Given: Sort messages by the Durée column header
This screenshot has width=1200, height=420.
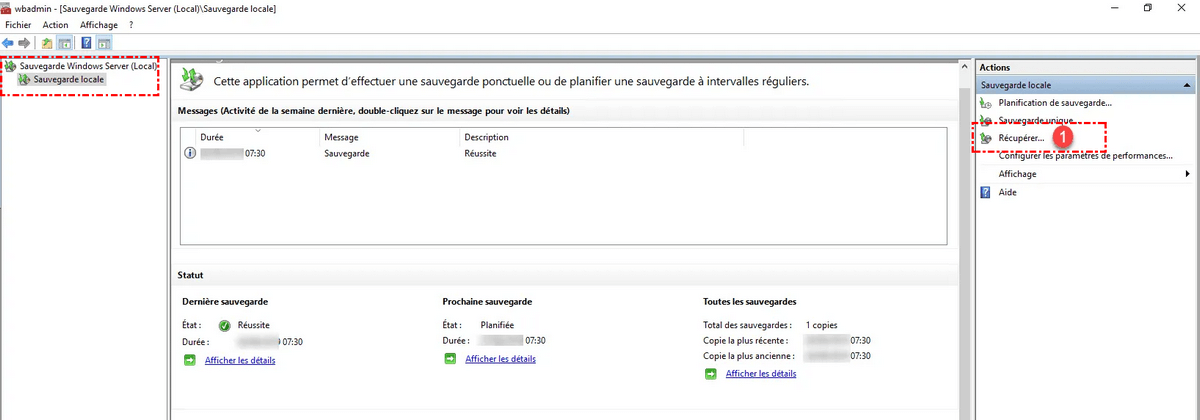Looking at the screenshot, I should (x=212, y=137).
